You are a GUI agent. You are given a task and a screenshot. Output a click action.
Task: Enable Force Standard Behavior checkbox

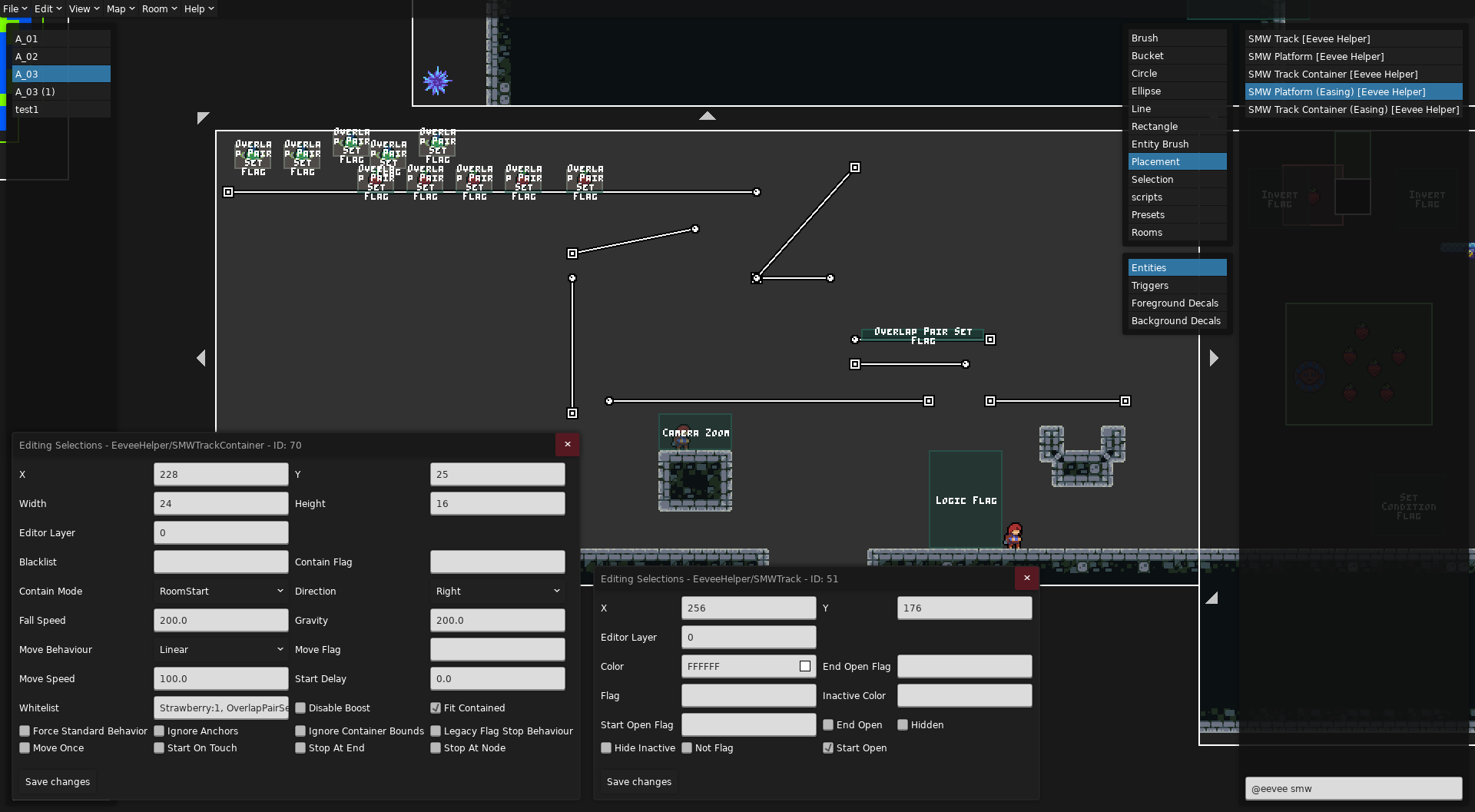(25, 731)
